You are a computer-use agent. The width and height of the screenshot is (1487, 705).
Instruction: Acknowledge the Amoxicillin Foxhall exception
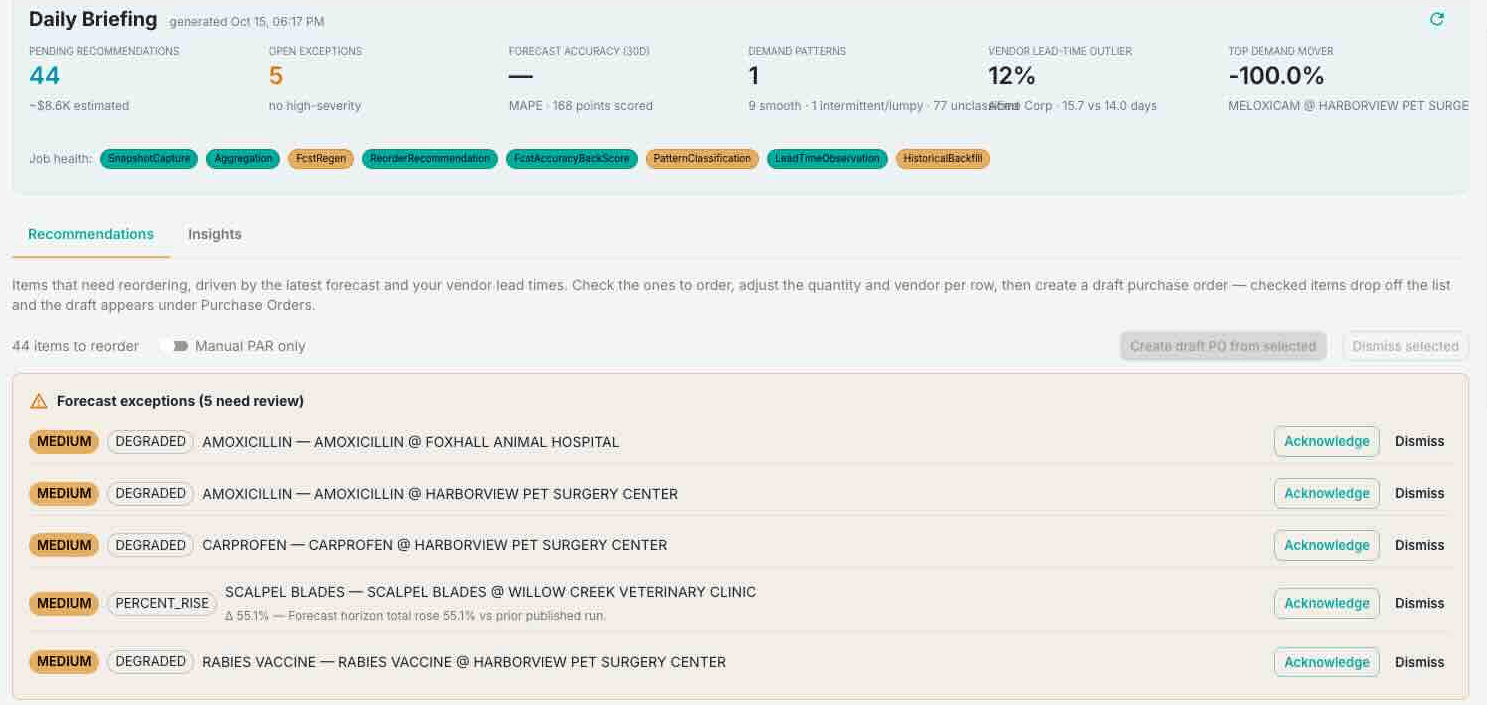(1326, 441)
